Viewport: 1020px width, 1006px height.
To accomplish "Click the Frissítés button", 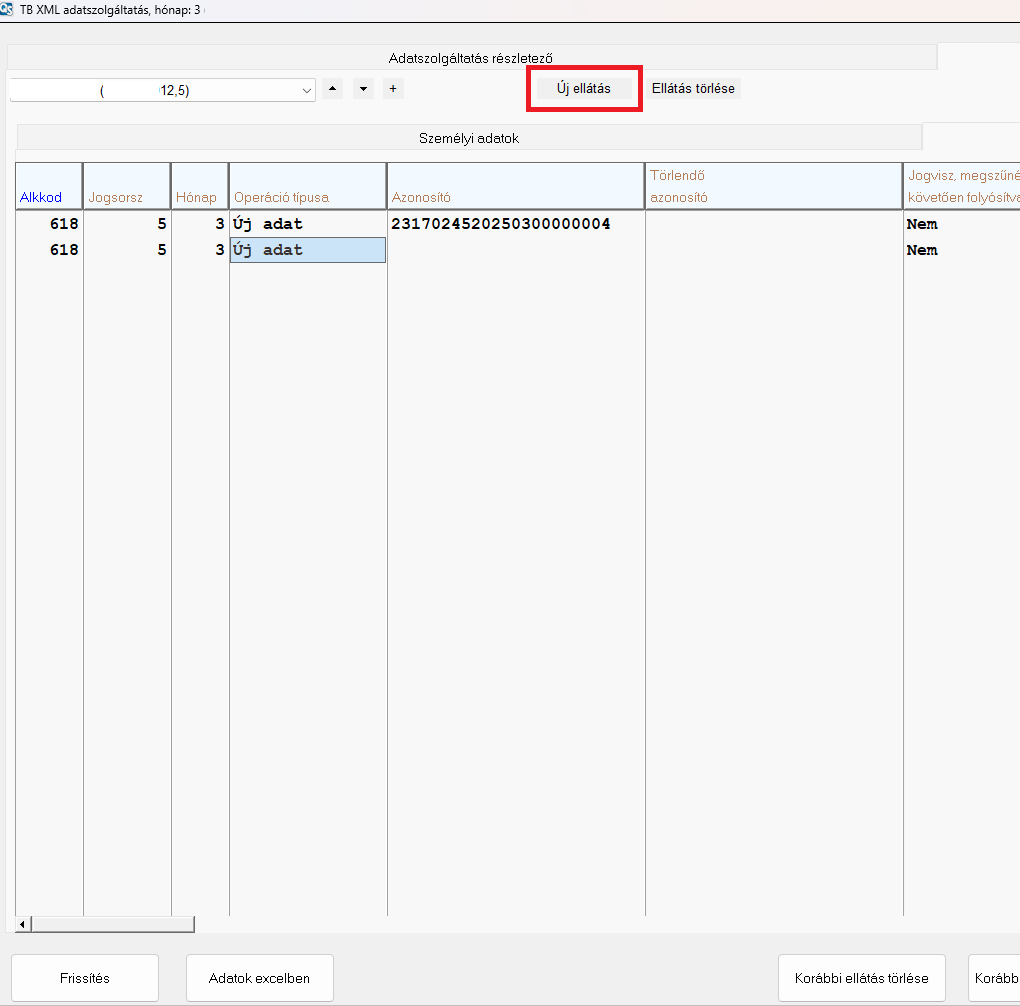I will [85, 978].
